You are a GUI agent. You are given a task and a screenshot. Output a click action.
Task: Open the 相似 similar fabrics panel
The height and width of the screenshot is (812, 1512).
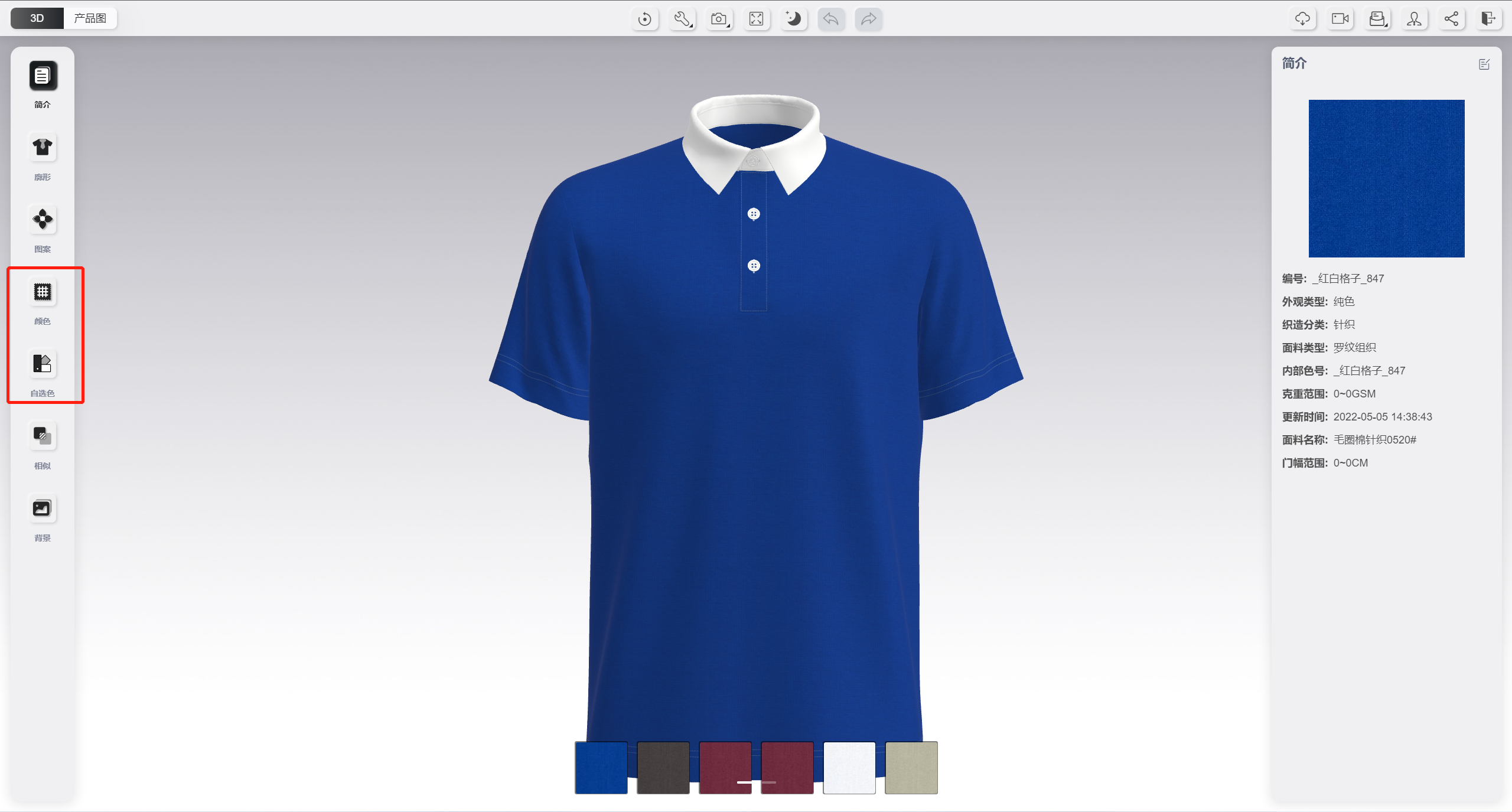coord(43,436)
